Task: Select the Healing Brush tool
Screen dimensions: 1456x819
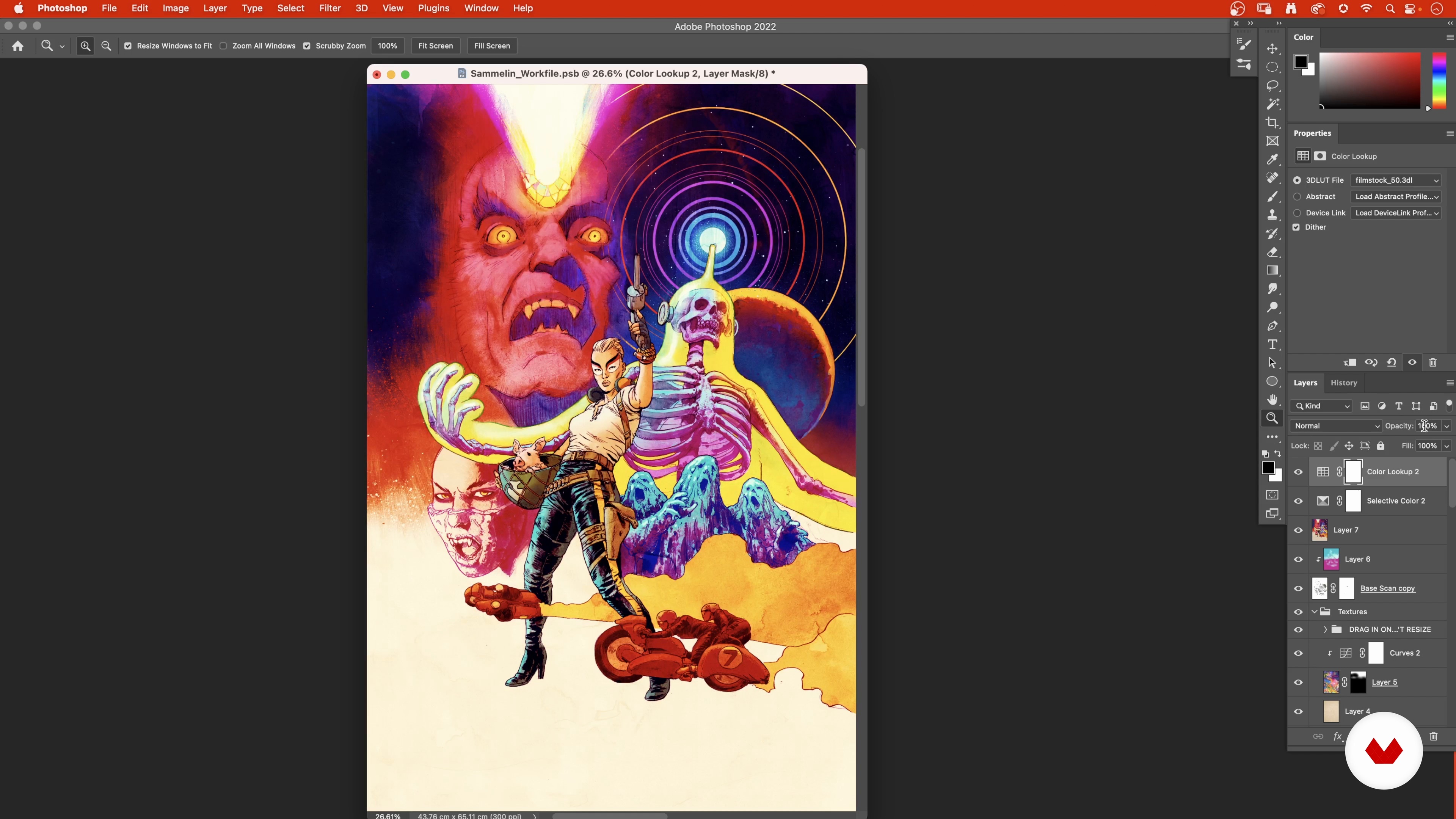Action: (x=1272, y=178)
